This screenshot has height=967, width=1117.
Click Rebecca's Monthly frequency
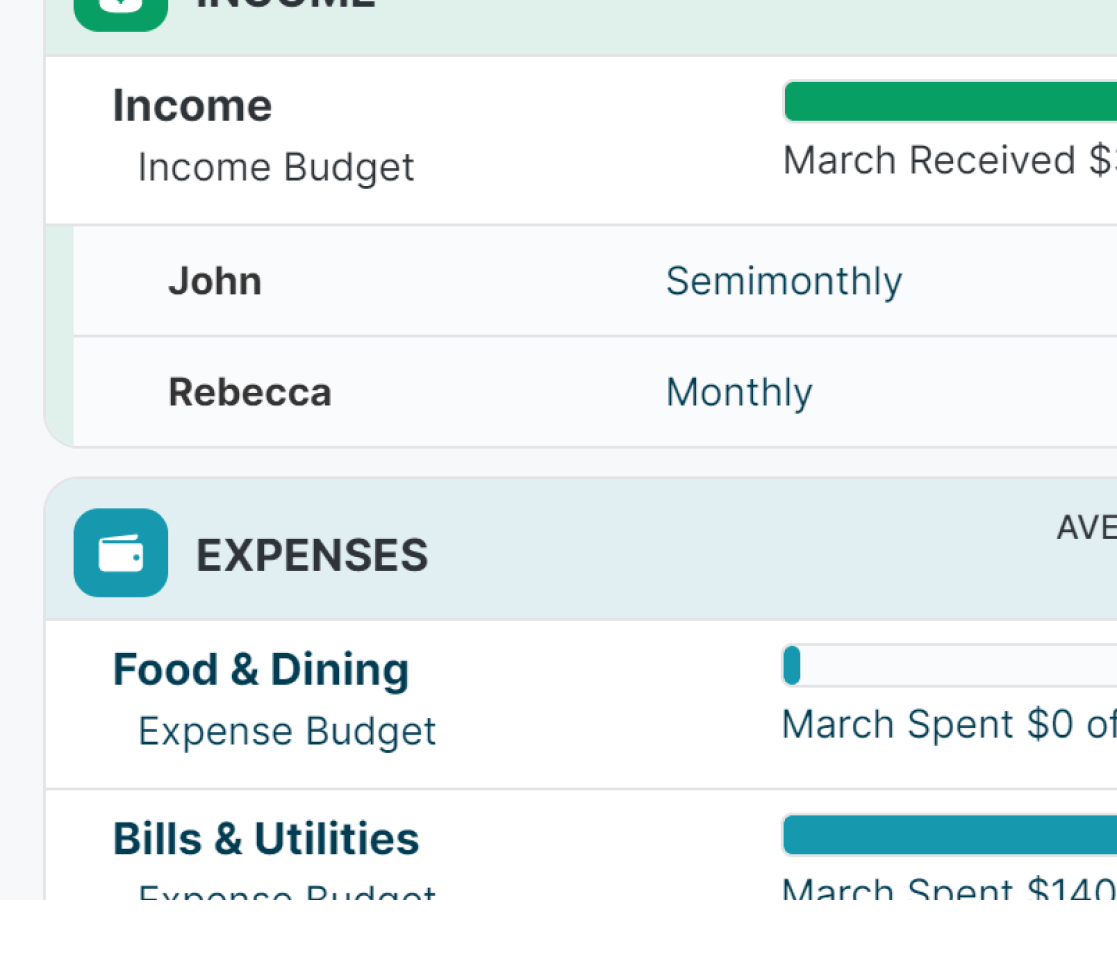(x=739, y=392)
